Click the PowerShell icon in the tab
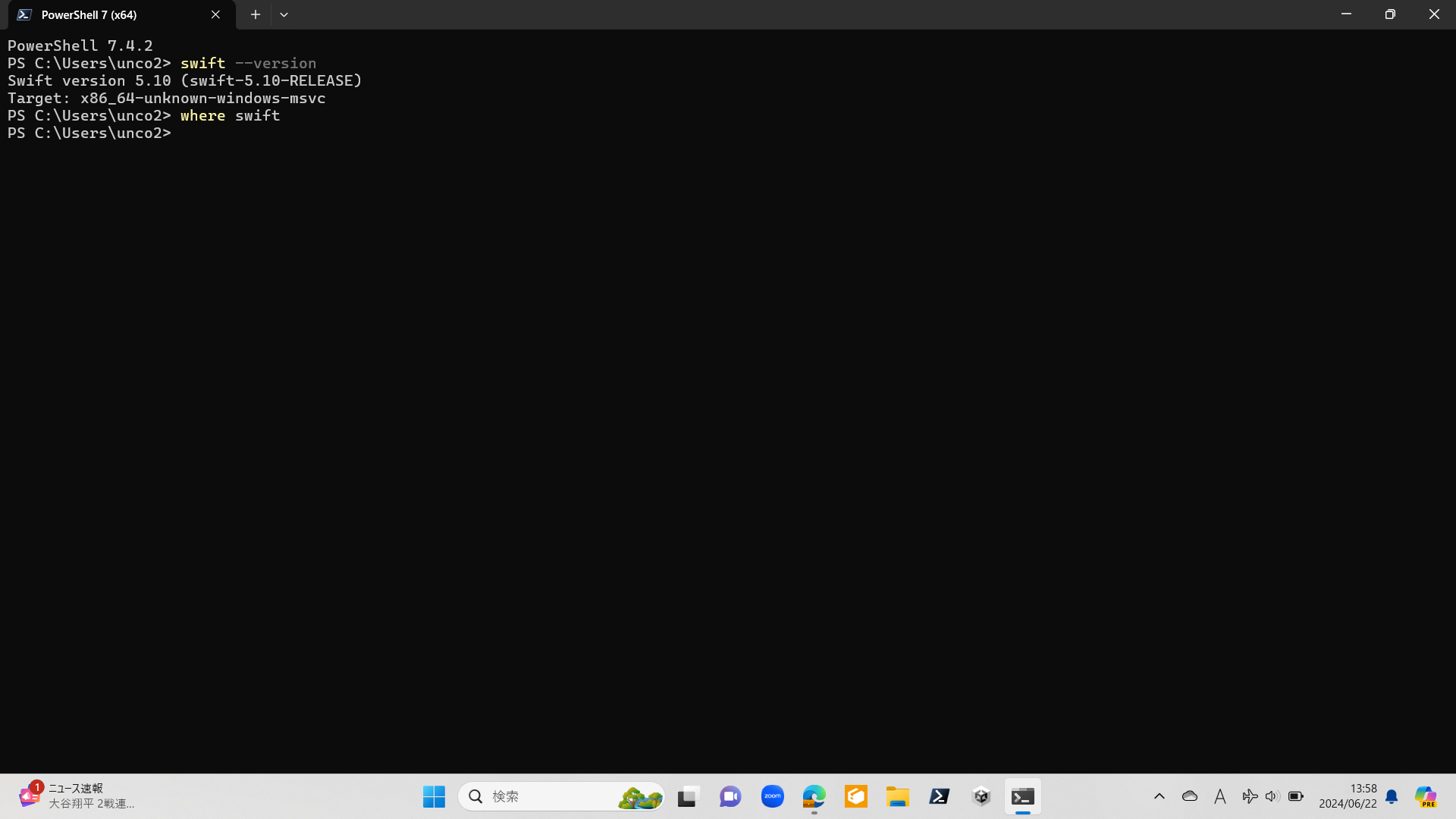1456x819 pixels. [24, 14]
